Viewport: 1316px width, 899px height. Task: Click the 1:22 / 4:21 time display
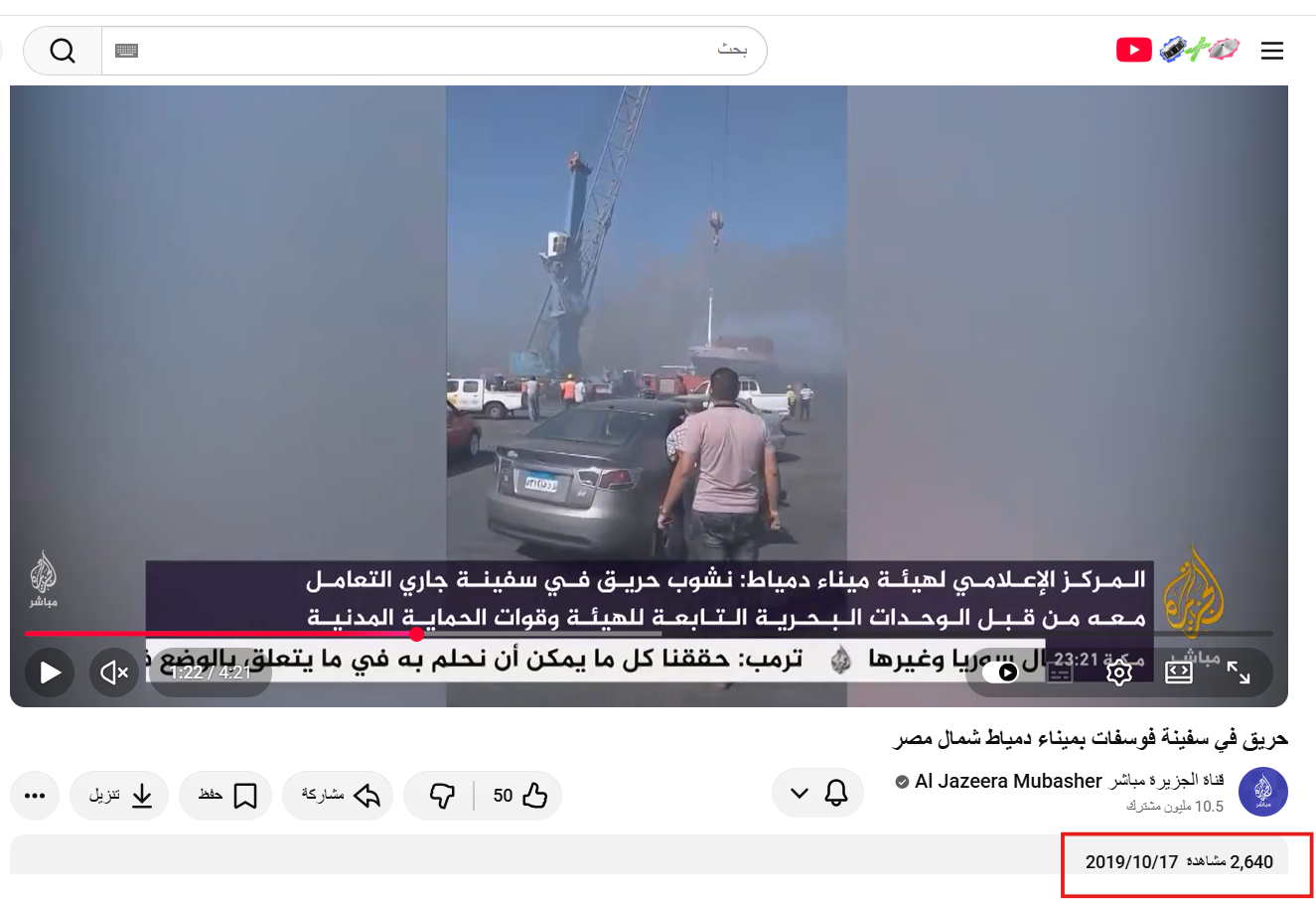pyautogui.click(x=210, y=673)
